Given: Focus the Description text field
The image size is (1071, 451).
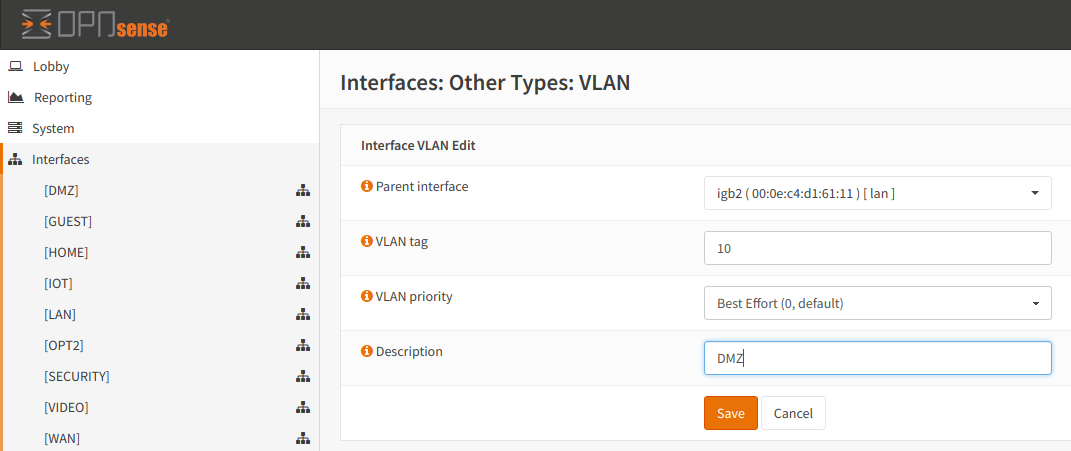Looking at the screenshot, I should click(877, 358).
